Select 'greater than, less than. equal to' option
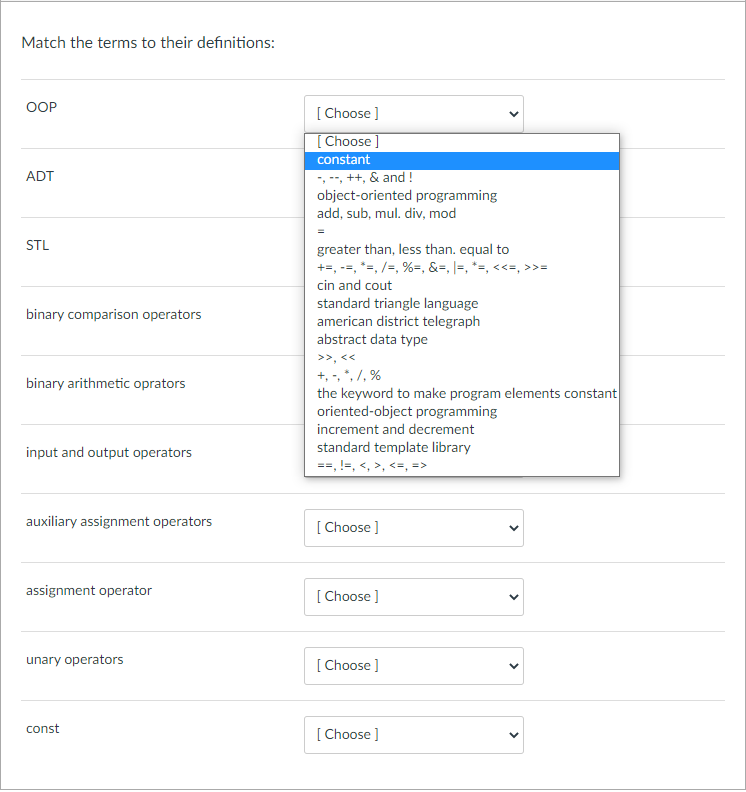746x792 pixels. 413,250
